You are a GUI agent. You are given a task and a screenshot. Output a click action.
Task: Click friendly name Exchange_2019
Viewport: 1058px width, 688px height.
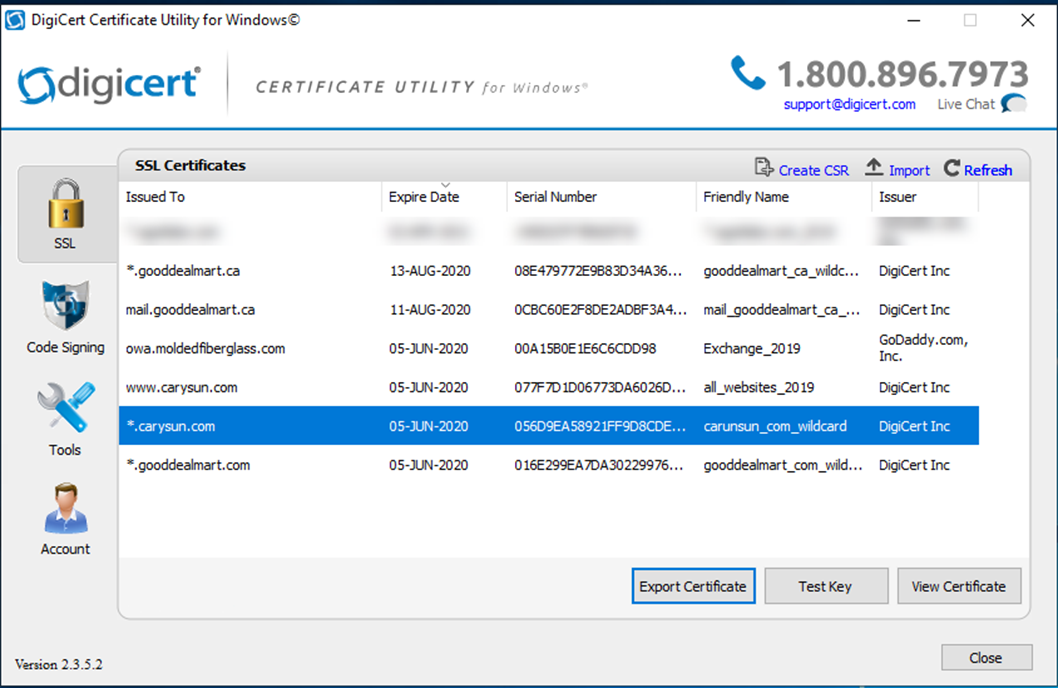[x=752, y=349]
